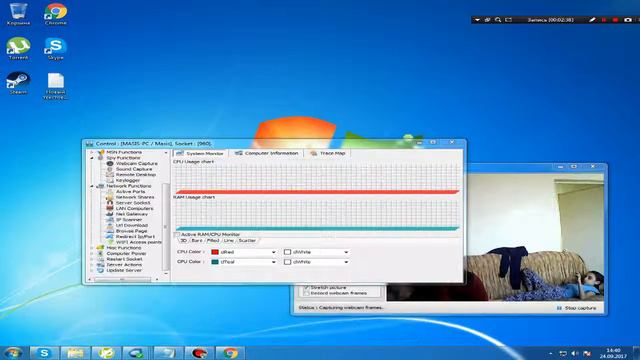640x360 pixels.
Task: Open the clRed CPU color dropdown
Action: [273, 252]
